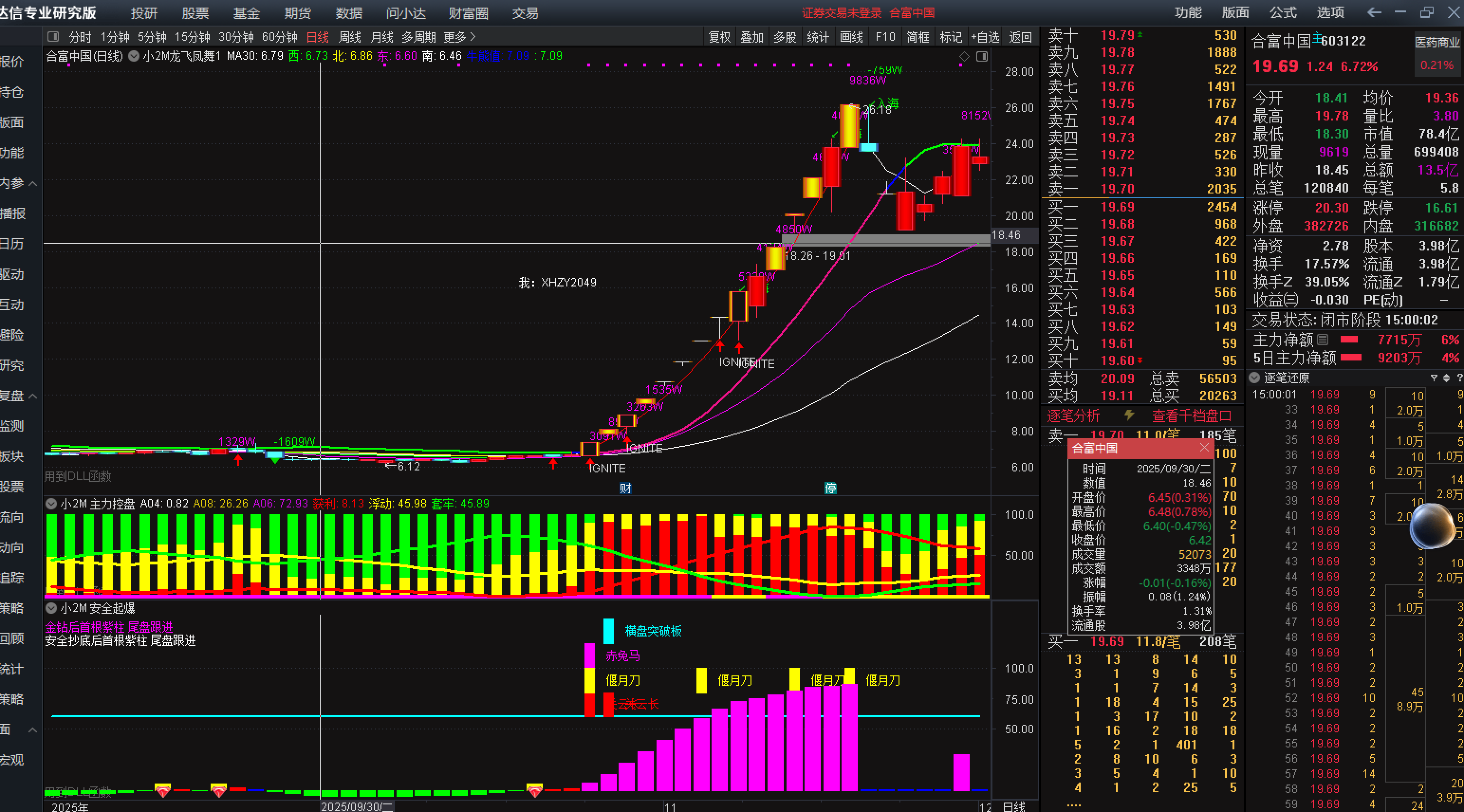Click the 主力净额 list icon
1464x812 pixels.
tap(1323, 340)
